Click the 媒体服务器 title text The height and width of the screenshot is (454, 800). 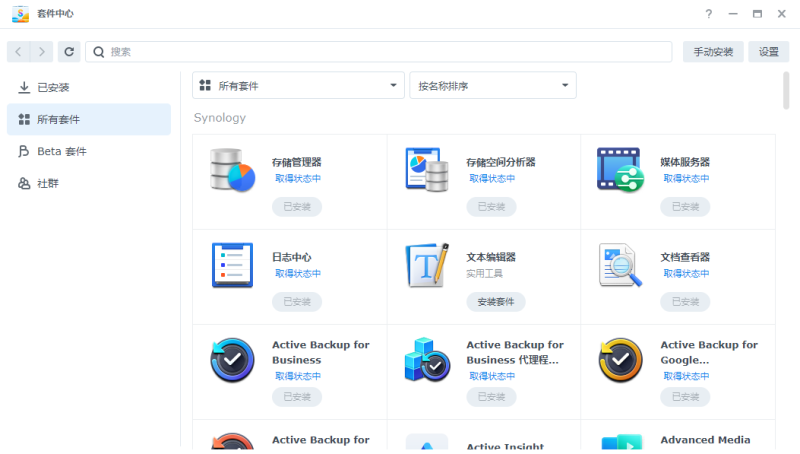coord(685,162)
